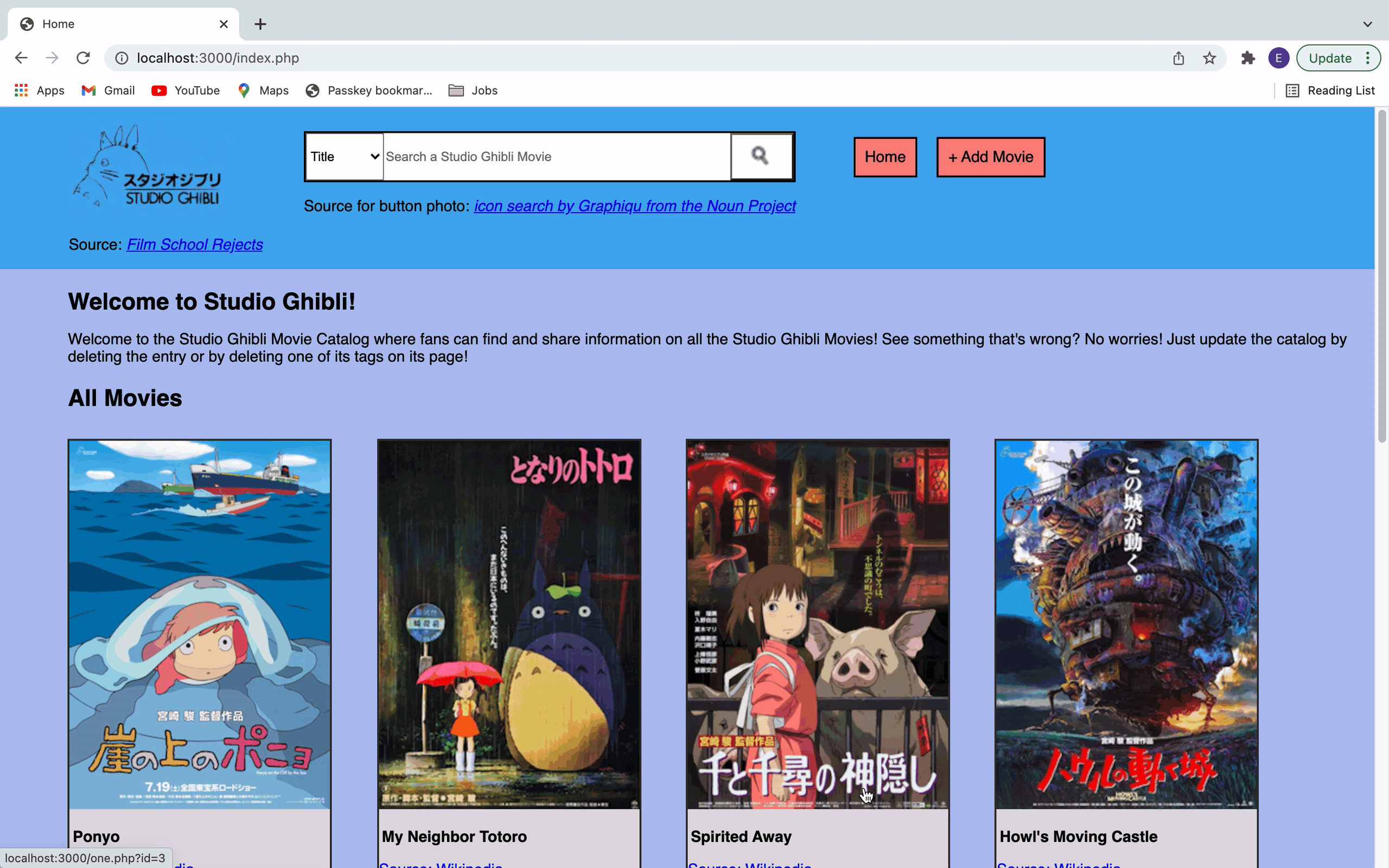Image resolution: width=1389 pixels, height=868 pixels.
Task: Open the Spirited Away poster thumbnail
Action: coord(817,624)
